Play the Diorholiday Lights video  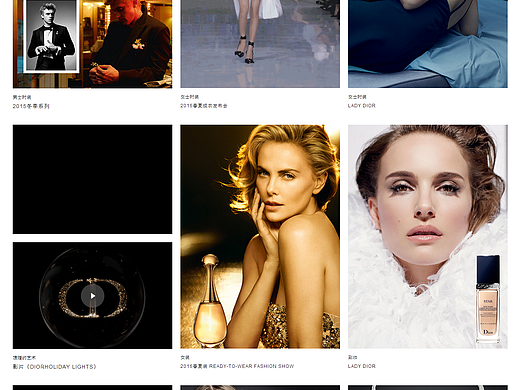93,296
